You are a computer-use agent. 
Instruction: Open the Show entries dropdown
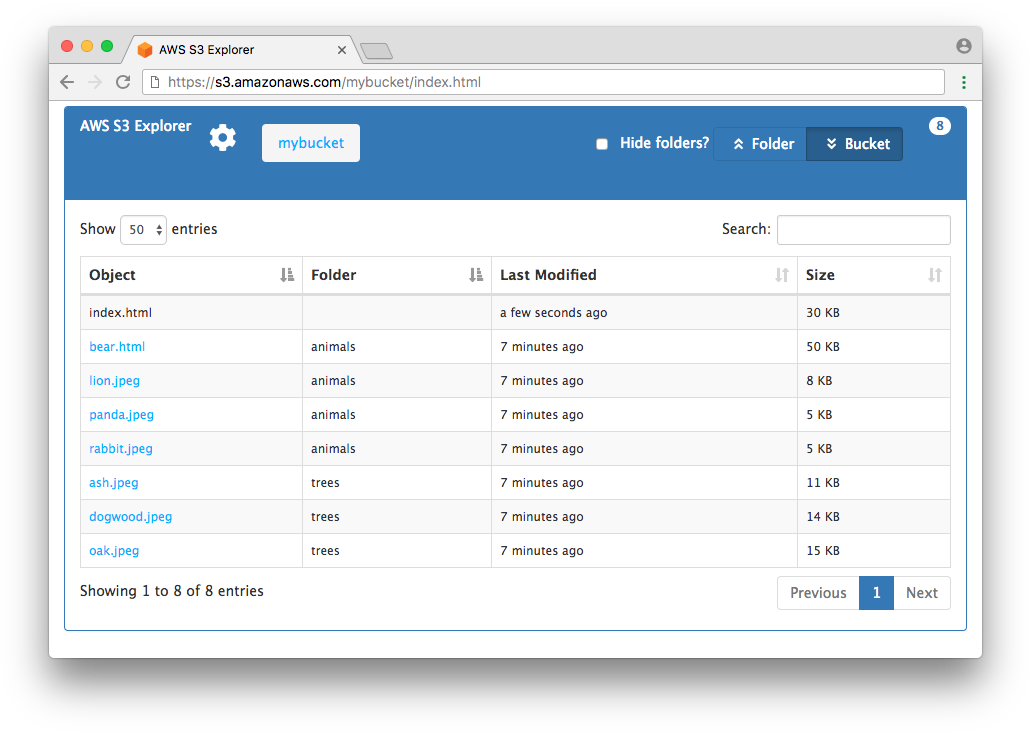143,230
